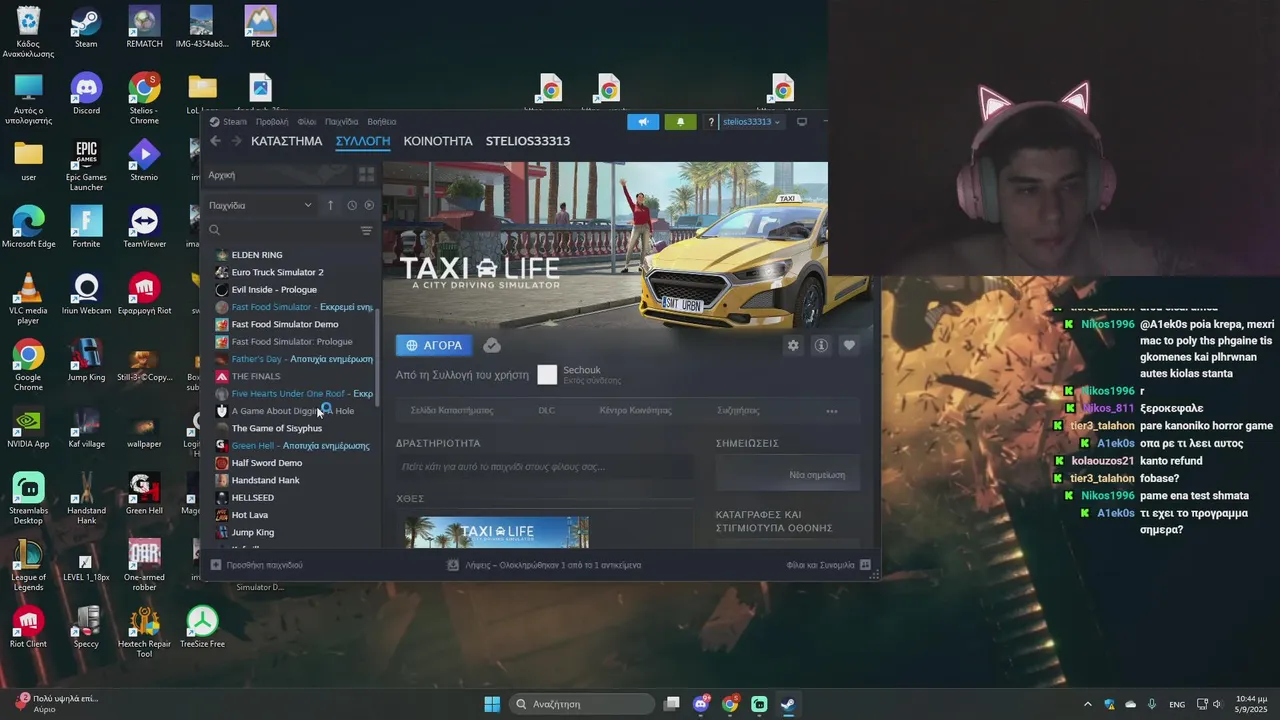
Task: Open Streamlabs from the taskbar
Action: [x=759, y=704]
